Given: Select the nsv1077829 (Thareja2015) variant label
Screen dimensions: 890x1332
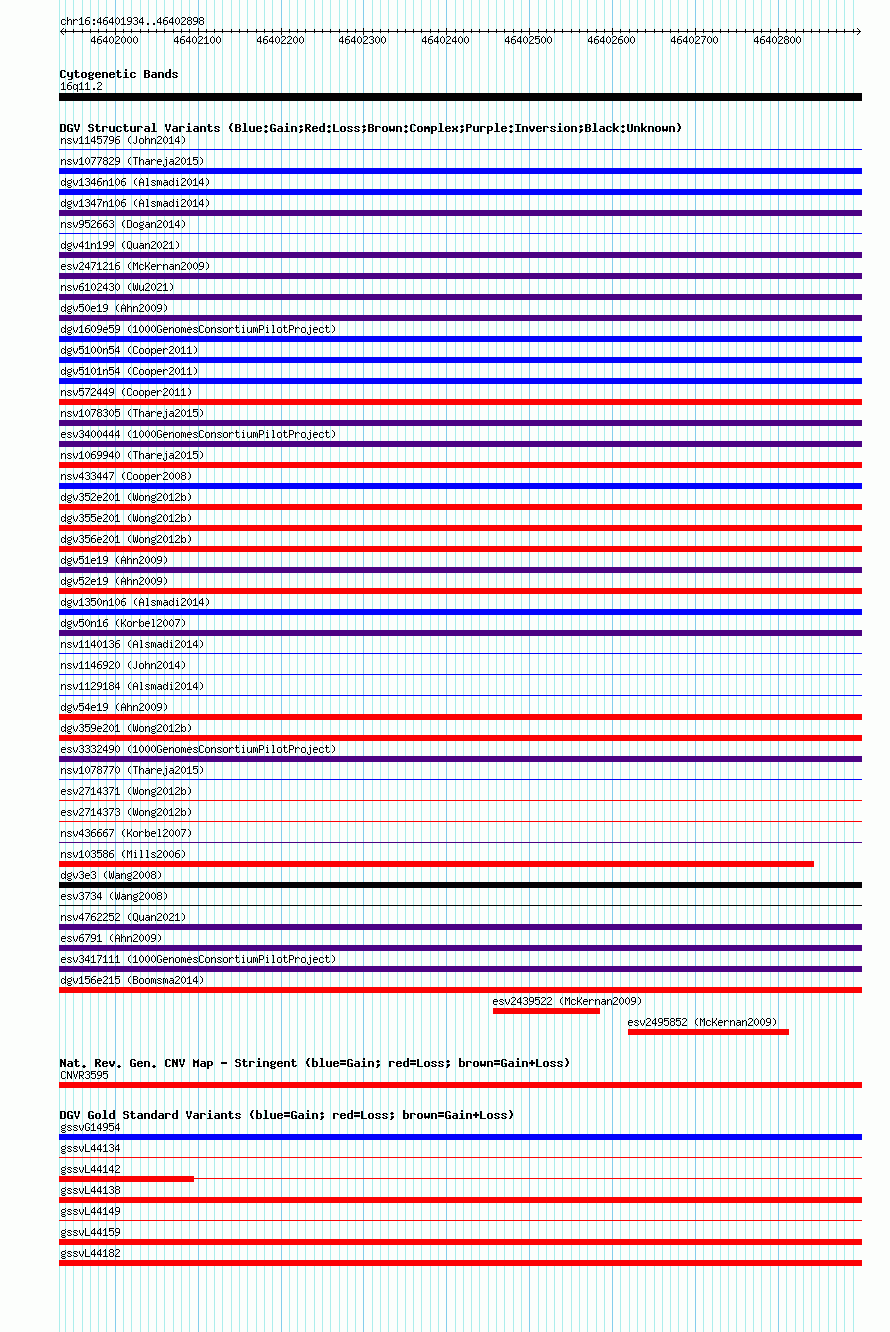Looking at the screenshot, I should [x=132, y=161].
